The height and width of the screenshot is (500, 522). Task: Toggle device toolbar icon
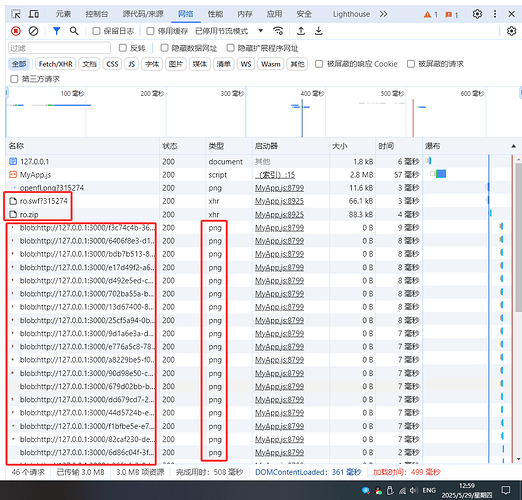click(34, 14)
